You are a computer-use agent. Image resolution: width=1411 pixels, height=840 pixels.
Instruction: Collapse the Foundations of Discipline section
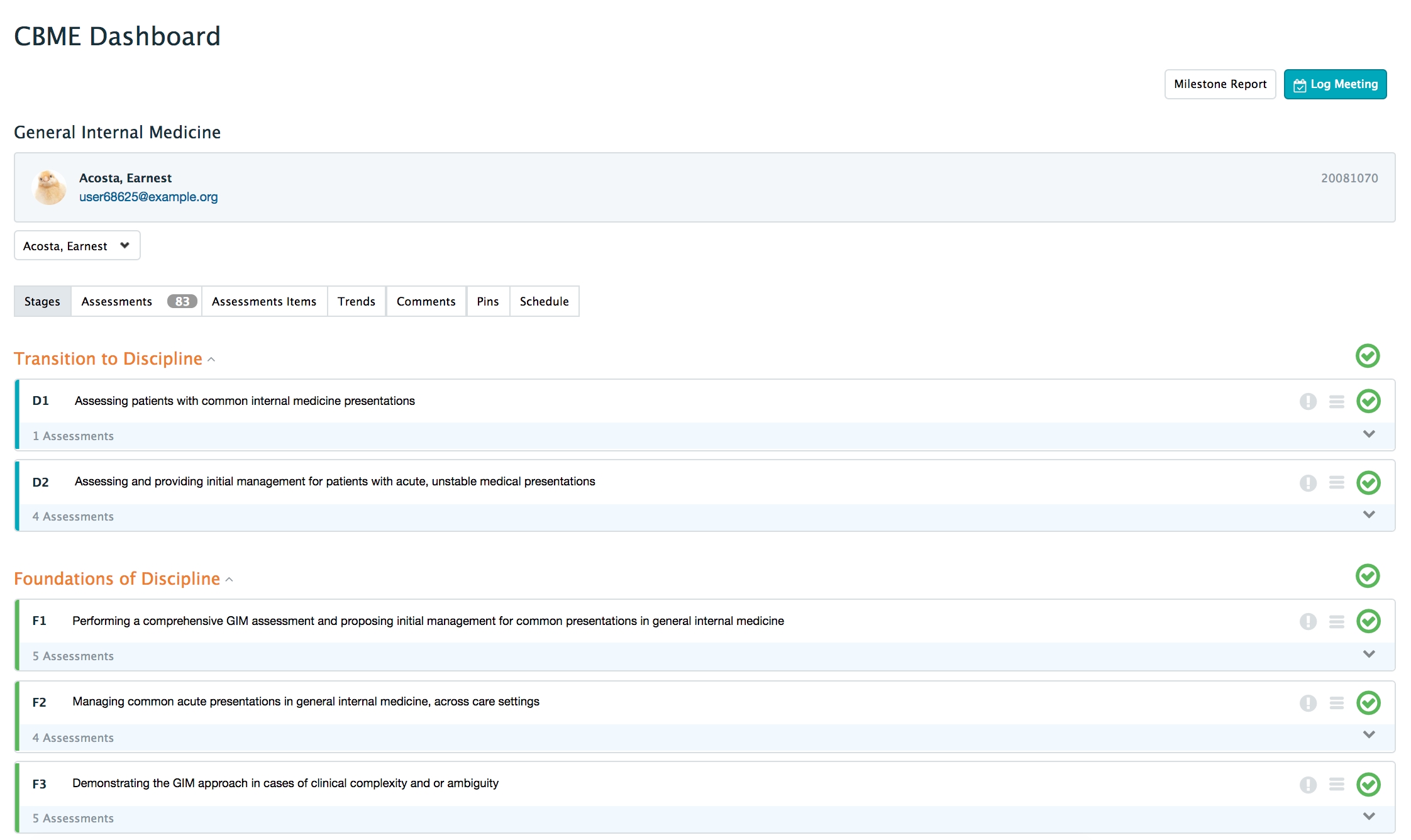(x=229, y=580)
